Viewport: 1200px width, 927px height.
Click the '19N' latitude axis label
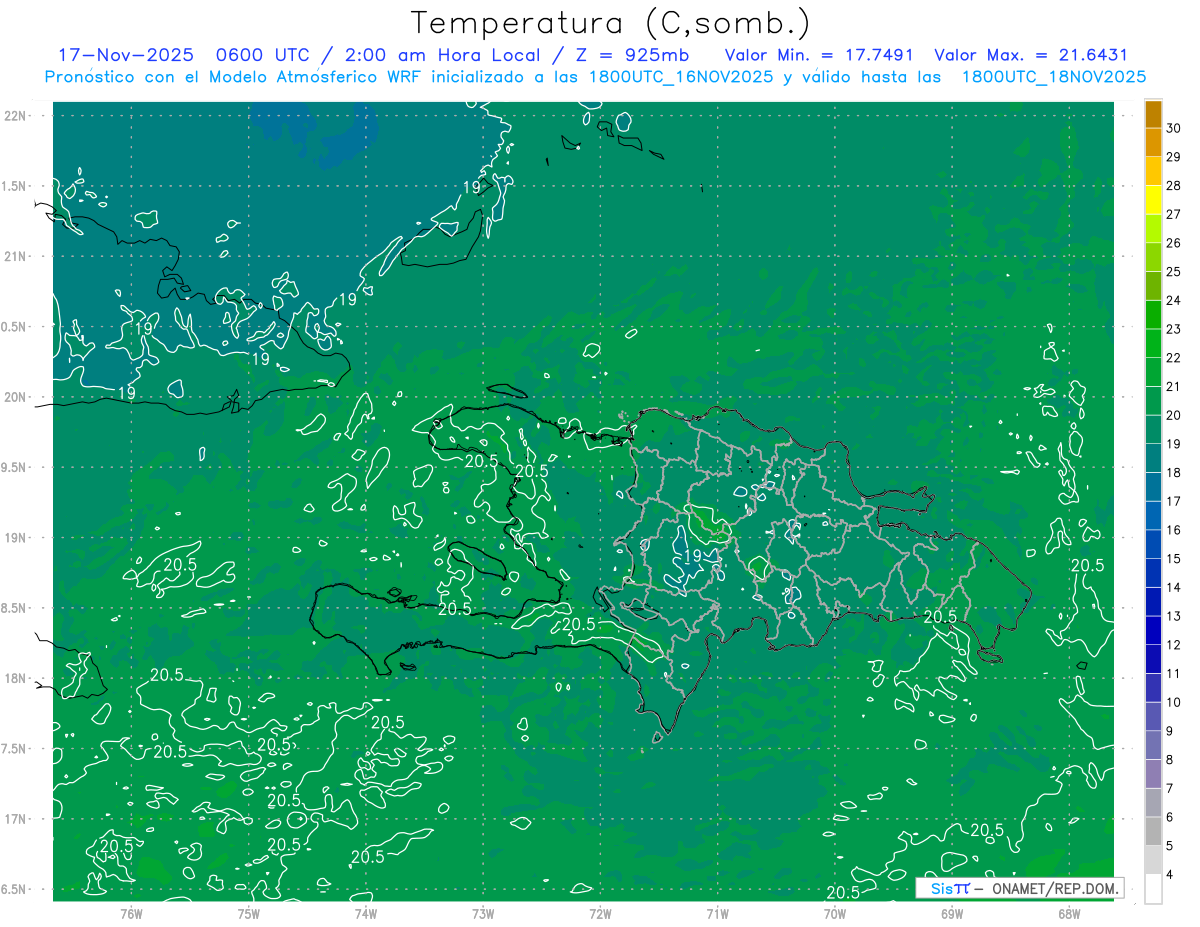(x=16, y=538)
